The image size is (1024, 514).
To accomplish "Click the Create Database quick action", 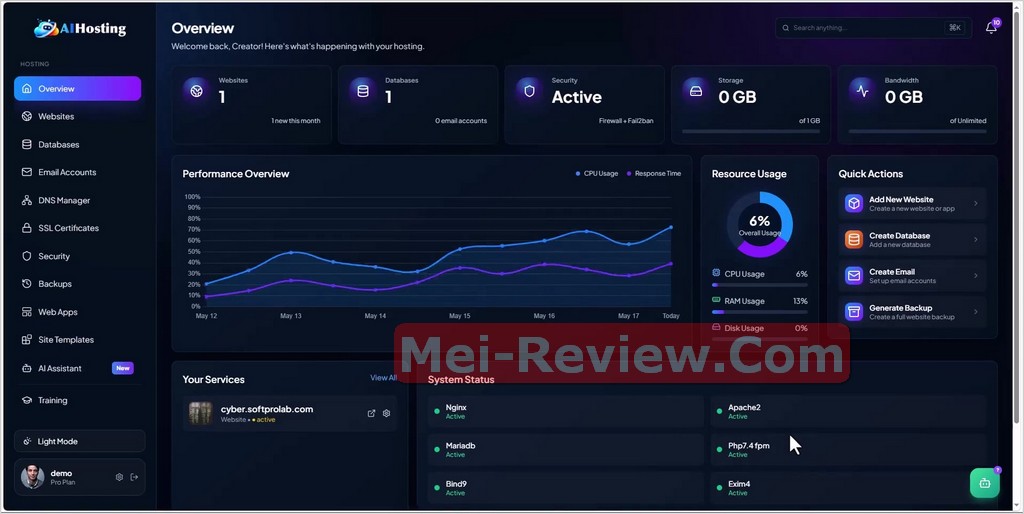I will (912, 240).
